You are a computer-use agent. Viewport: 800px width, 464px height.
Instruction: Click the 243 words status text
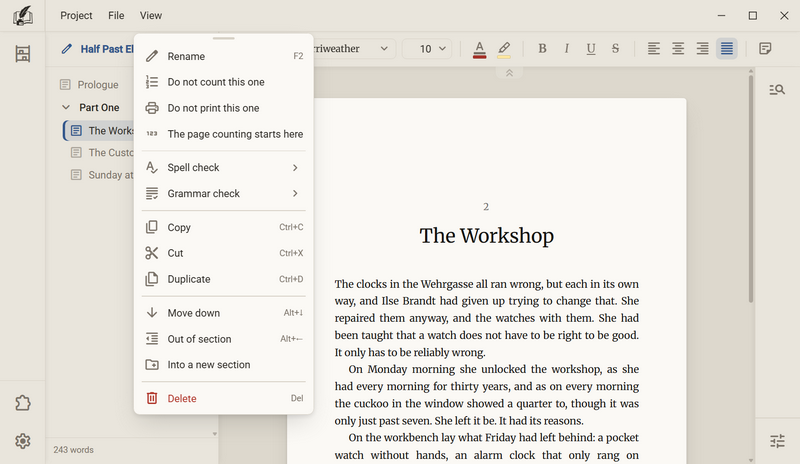[73, 450]
